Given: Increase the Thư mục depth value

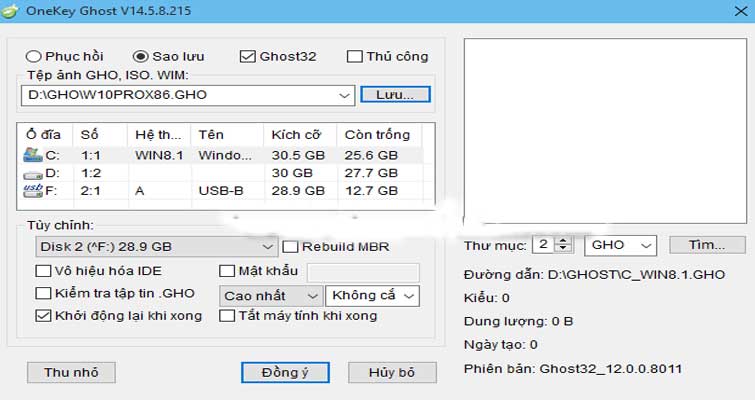Looking at the screenshot, I should click(x=563, y=240).
